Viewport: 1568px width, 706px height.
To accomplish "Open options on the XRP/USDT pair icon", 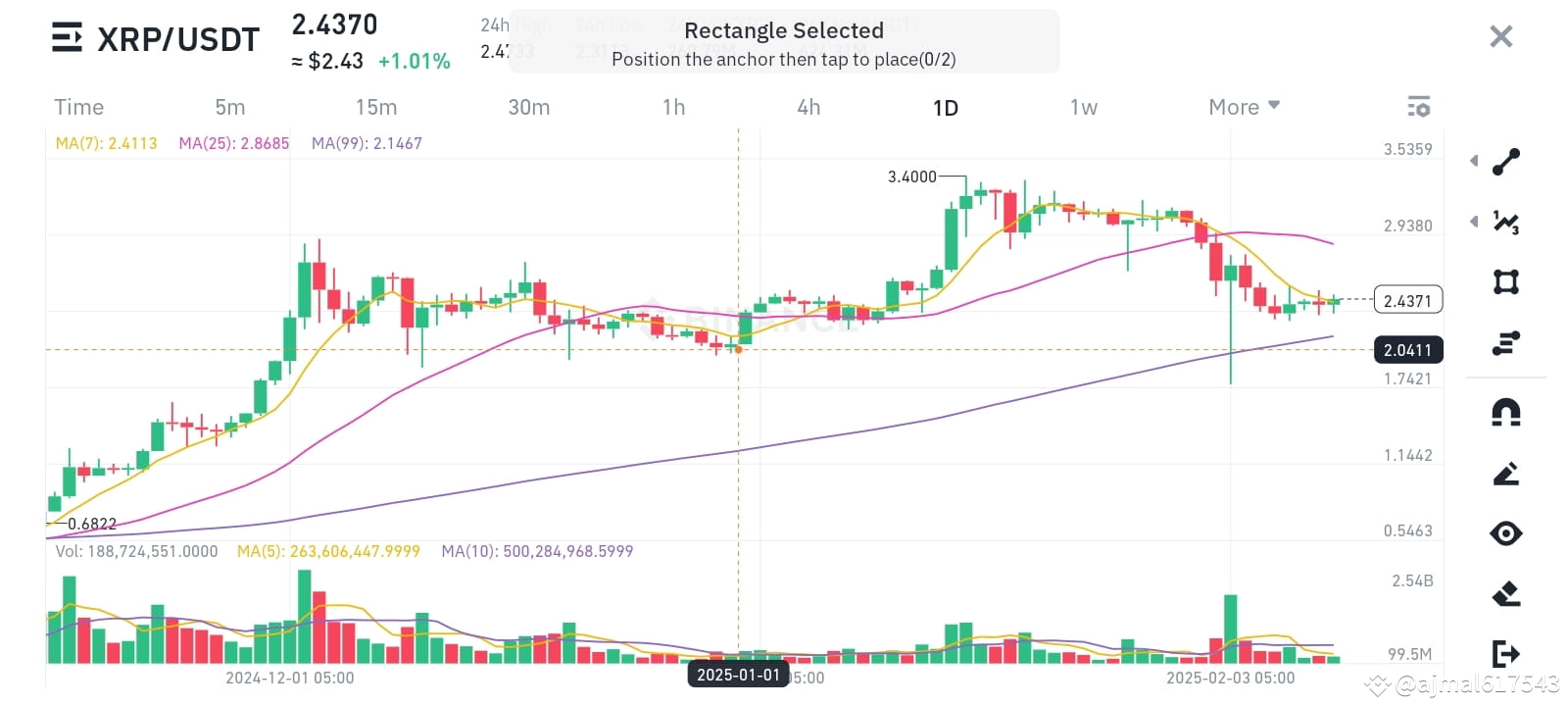I will pyautogui.click(x=65, y=37).
